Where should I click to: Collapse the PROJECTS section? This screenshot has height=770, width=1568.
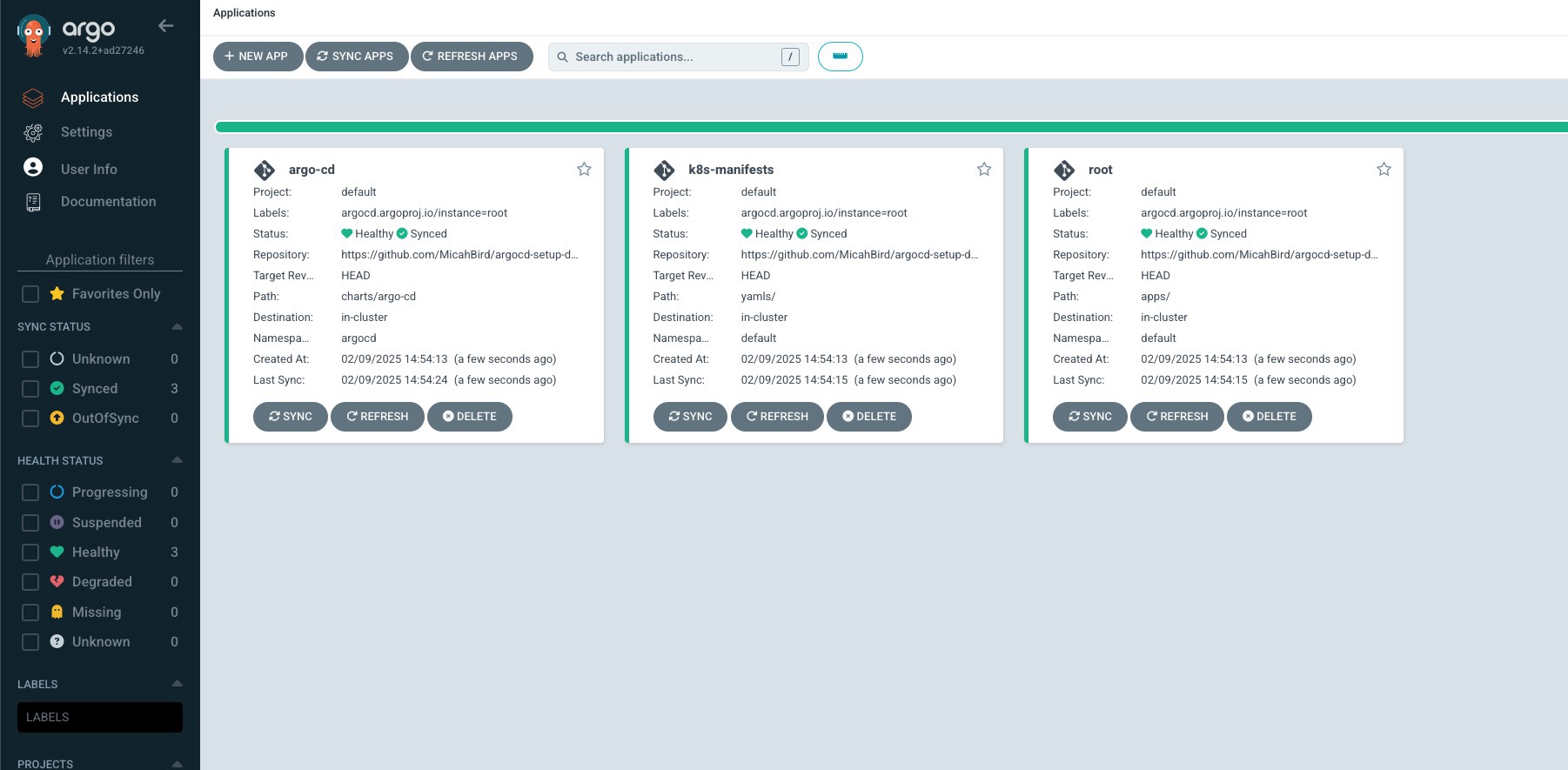tap(177, 764)
